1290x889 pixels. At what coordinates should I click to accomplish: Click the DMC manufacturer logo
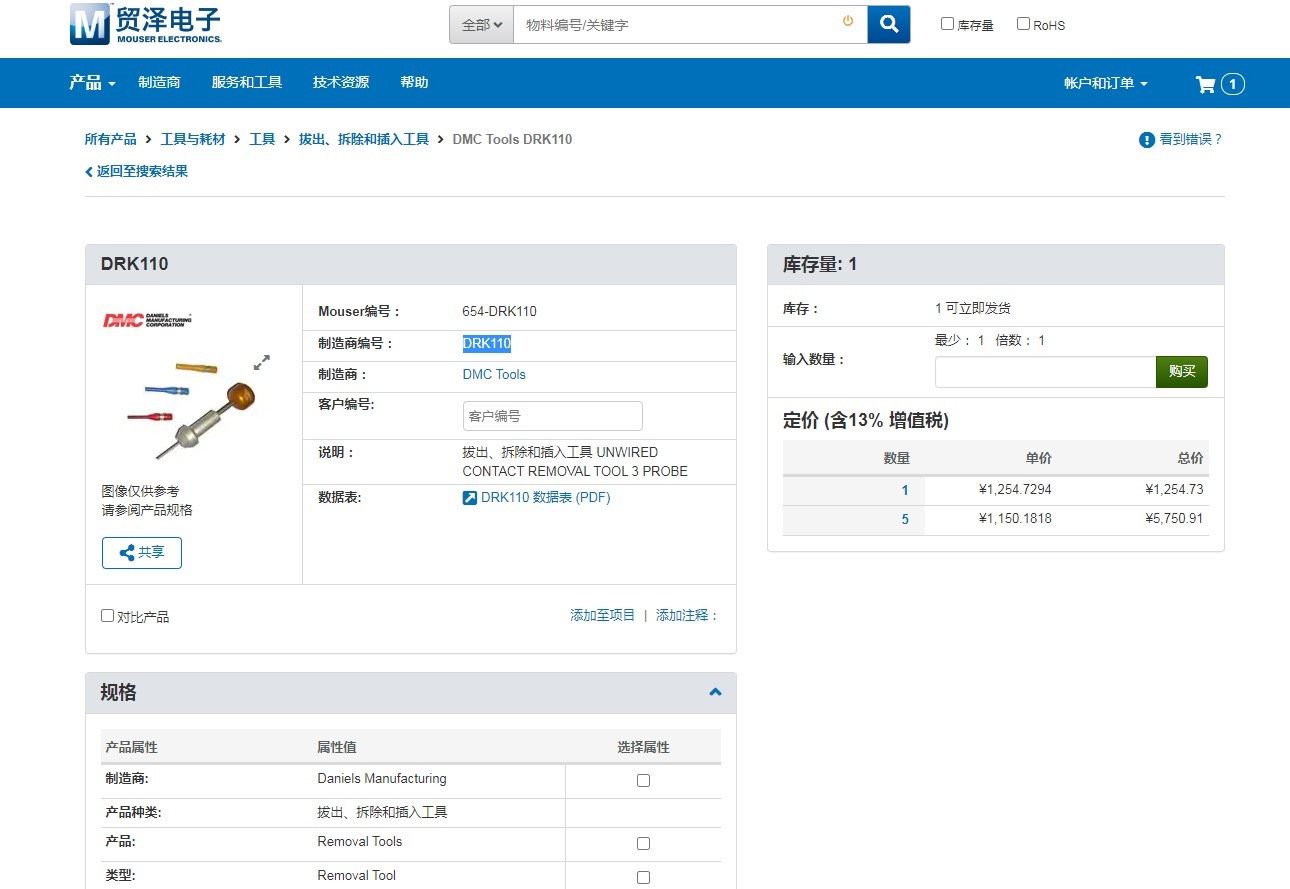point(147,320)
